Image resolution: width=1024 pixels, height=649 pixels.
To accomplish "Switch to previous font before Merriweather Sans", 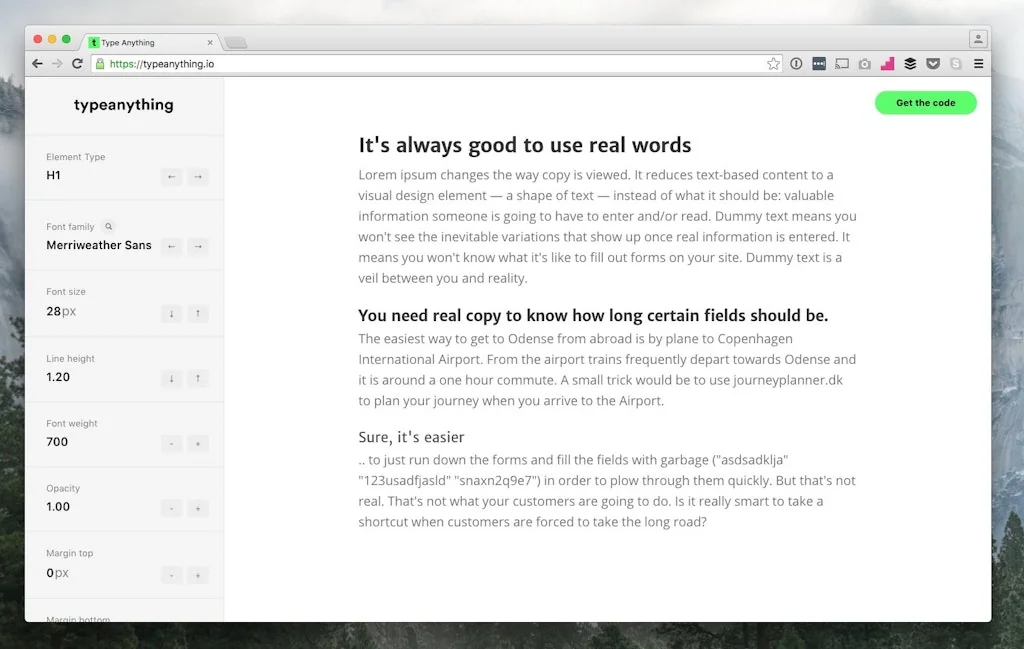I will [x=171, y=247].
